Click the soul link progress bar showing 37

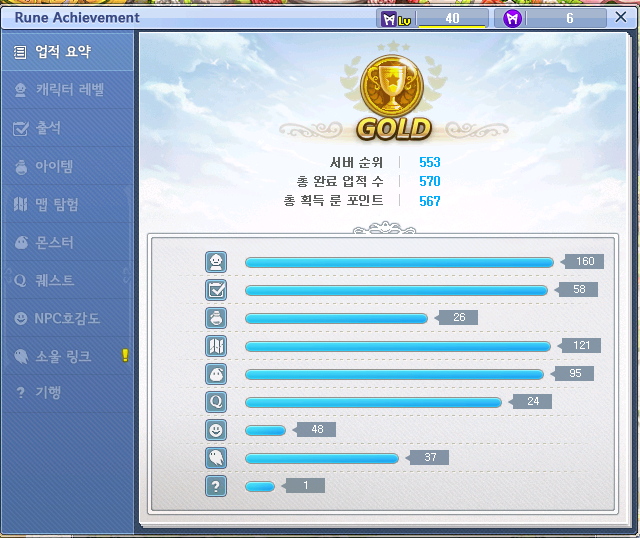pos(322,458)
